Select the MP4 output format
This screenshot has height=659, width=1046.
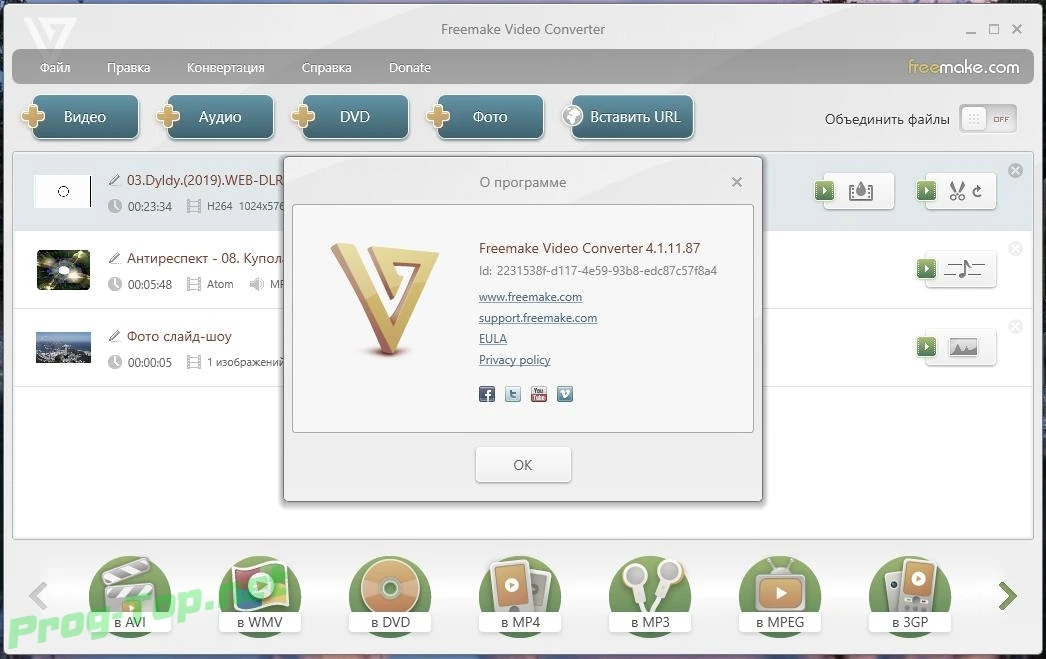tap(520, 595)
